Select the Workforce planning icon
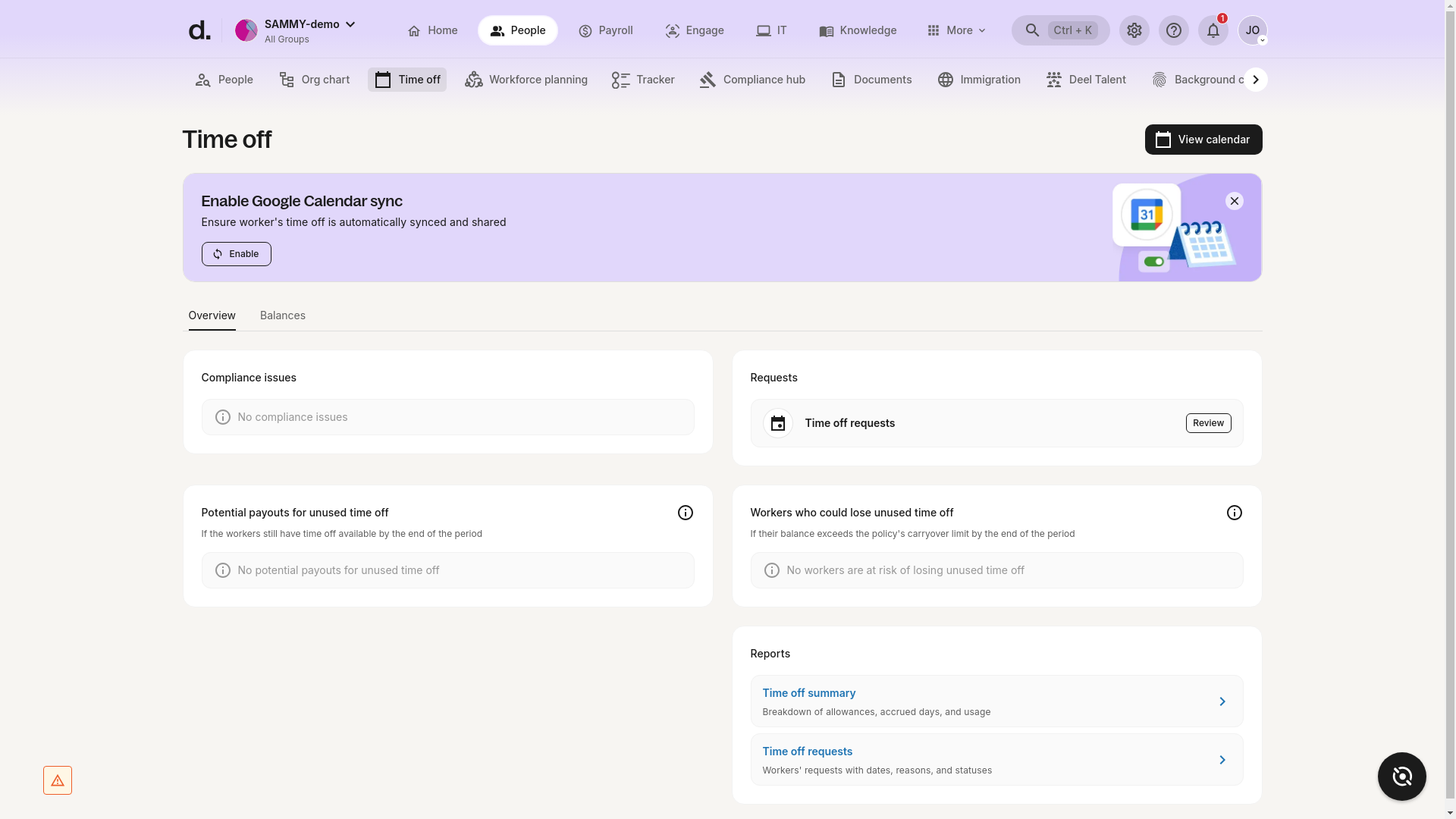Image resolution: width=1456 pixels, height=819 pixels. (473, 79)
